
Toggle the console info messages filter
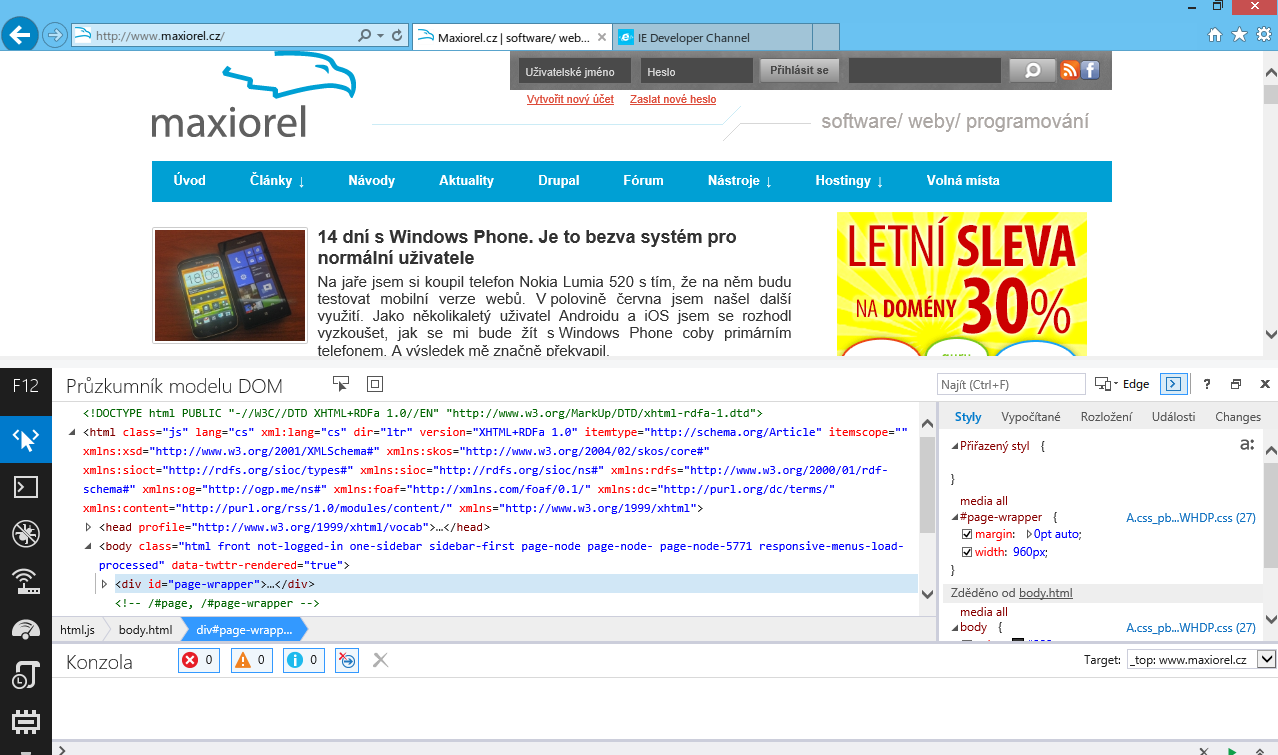[x=305, y=660]
